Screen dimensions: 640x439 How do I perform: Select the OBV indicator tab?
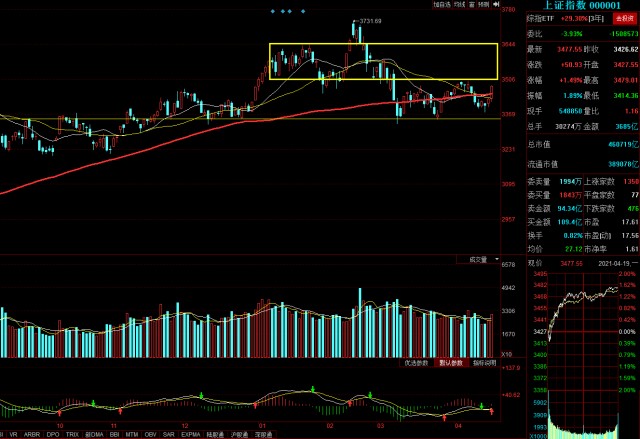[150, 434]
